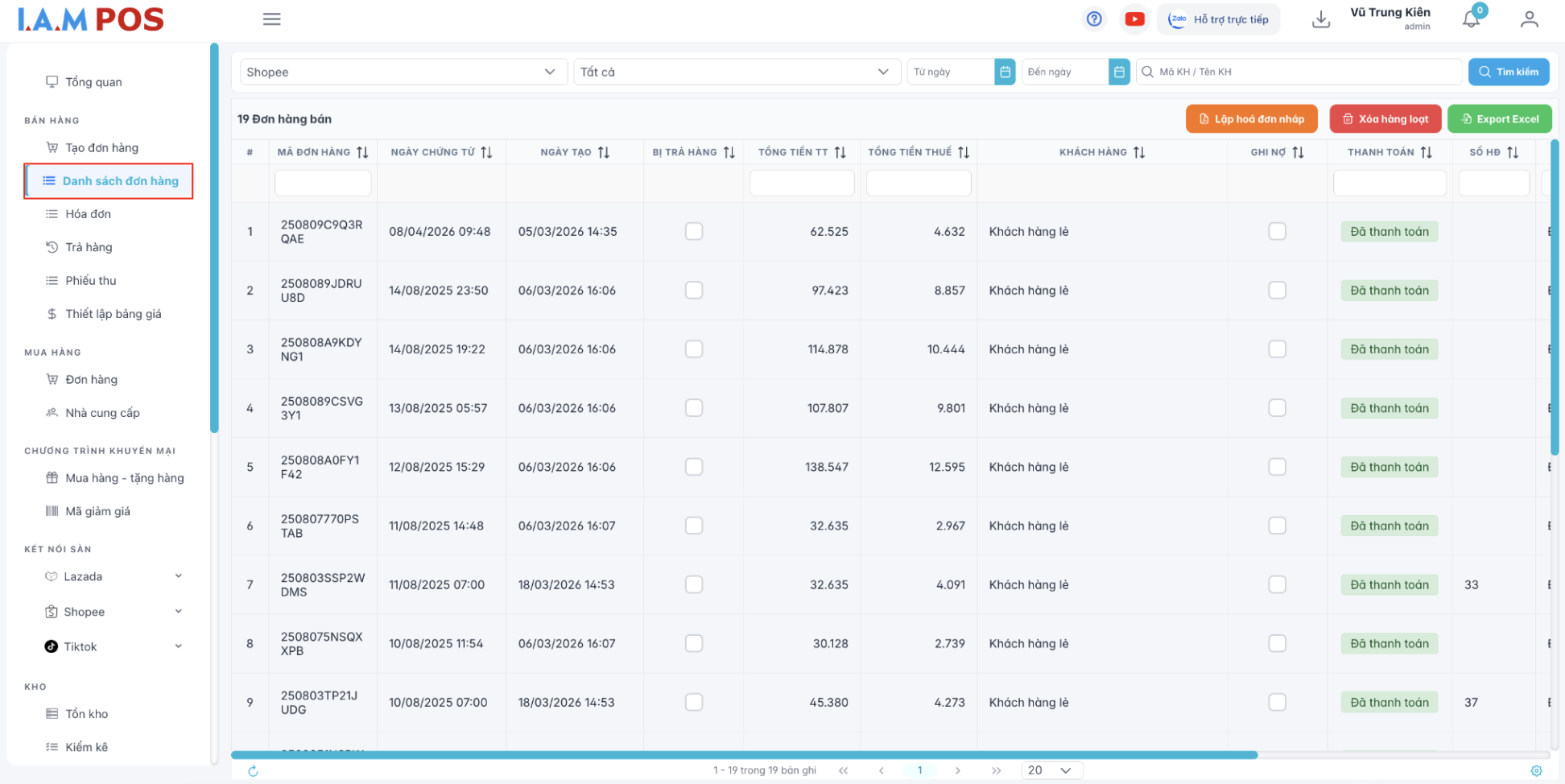Tick 'Bị trả hàng' checkbox in row 5
This screenshot has height=784, width=1565.
(x=693, y=467)
